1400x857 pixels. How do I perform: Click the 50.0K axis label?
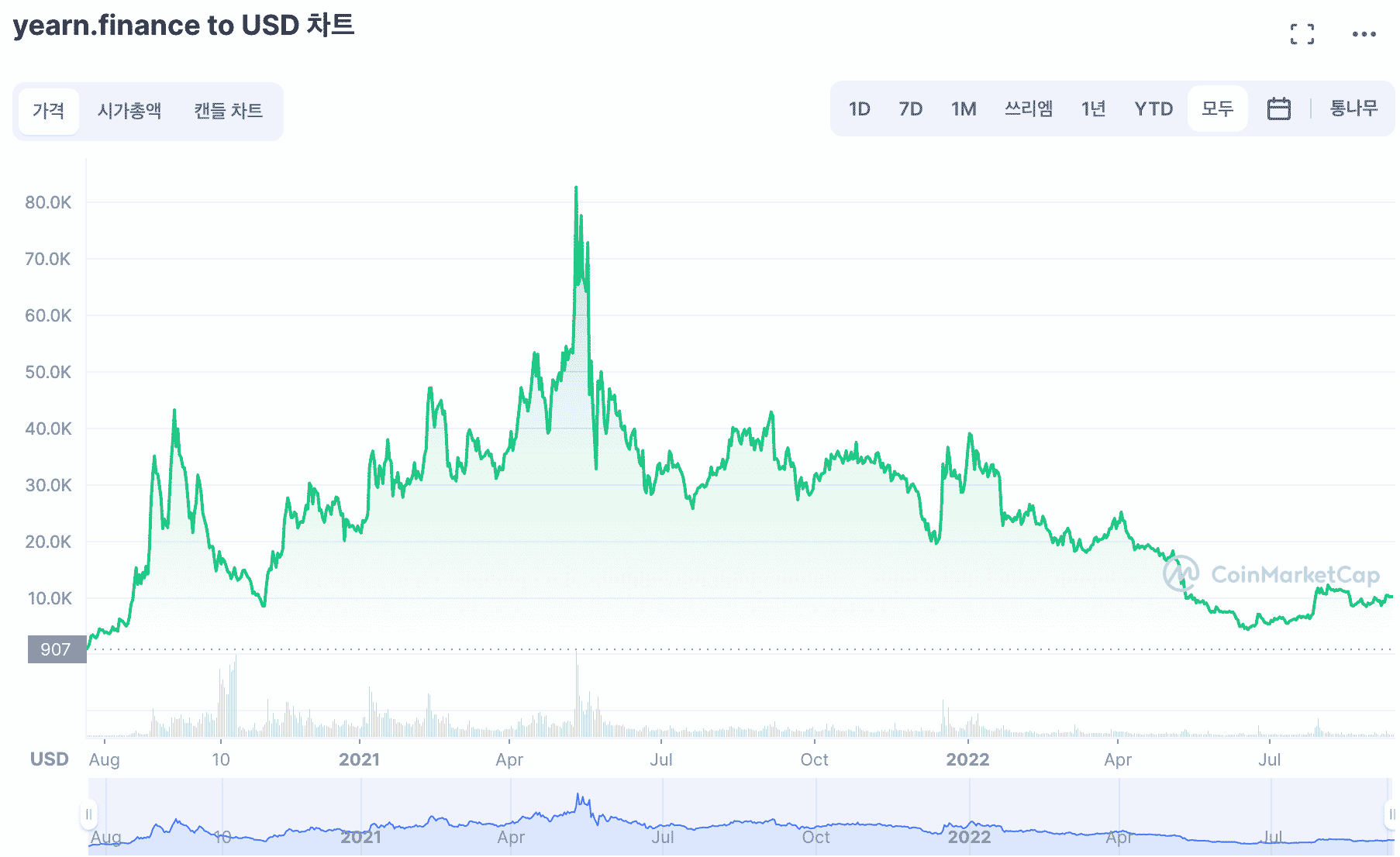coord(48,372)
